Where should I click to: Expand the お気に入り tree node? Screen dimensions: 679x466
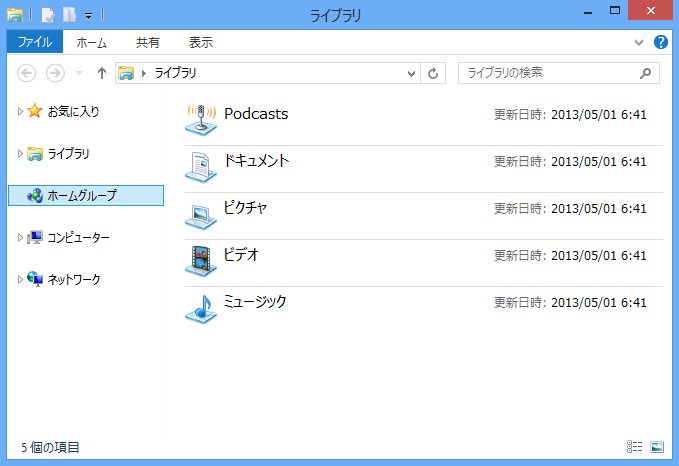coord(20,111)
